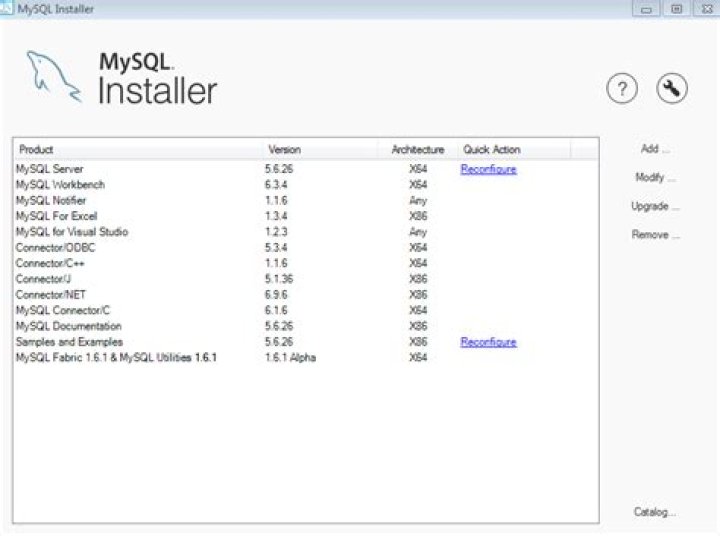Viewport: 720px width, 536px height.
Task: Select the Connector/ODBC row
Action: pyautogui.click(x=306, y=248)
